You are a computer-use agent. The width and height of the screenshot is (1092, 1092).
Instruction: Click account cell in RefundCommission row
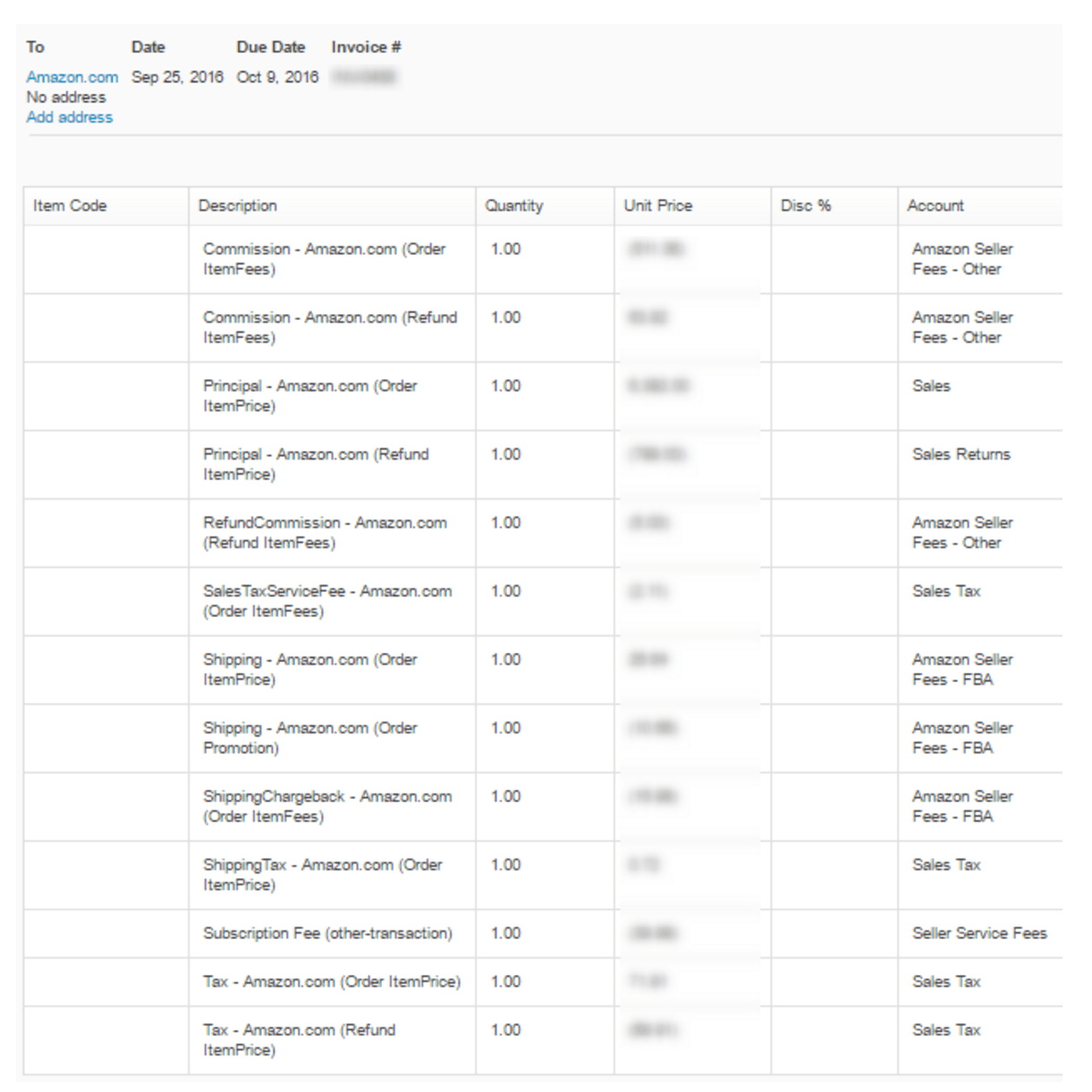point(980,533)
